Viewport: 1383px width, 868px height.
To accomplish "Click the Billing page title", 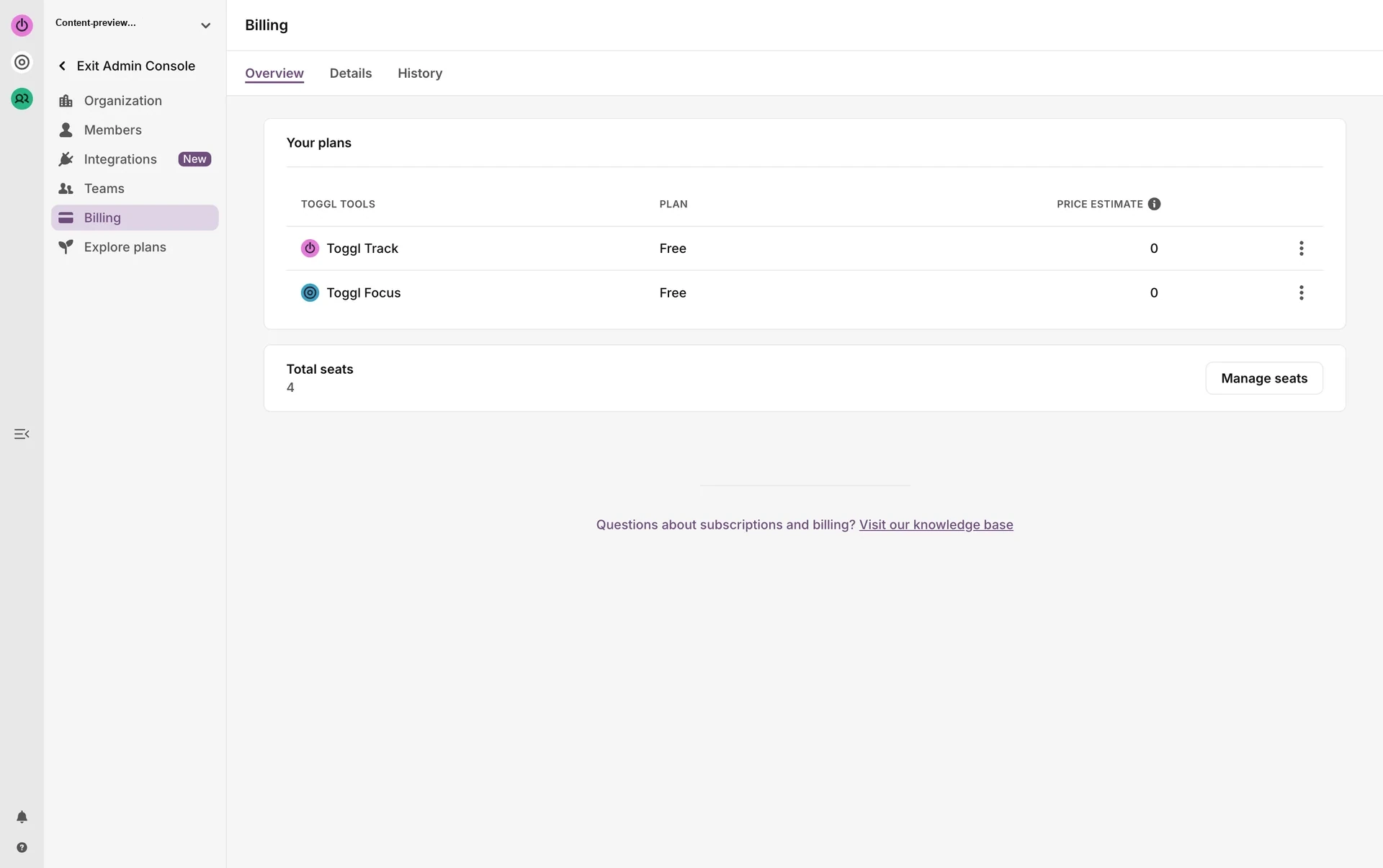I will coord(267,25).
